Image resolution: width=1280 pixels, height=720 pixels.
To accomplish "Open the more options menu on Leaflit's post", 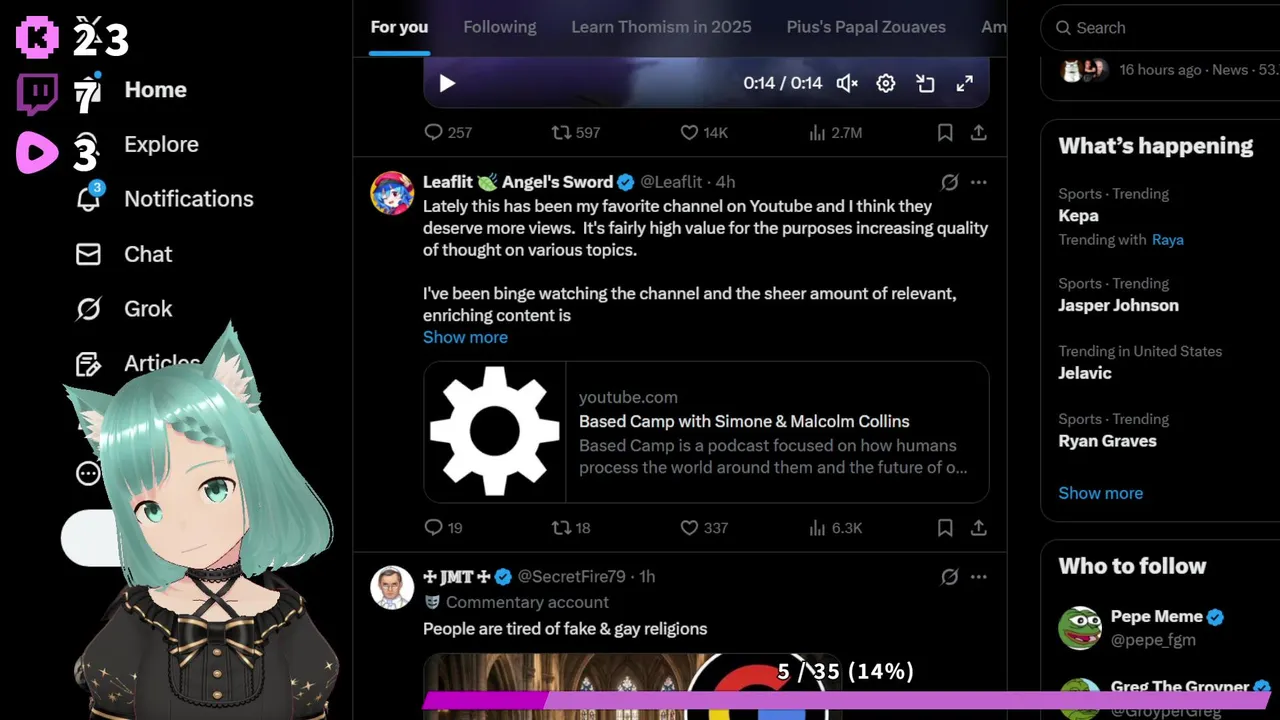I will [979, 182].
